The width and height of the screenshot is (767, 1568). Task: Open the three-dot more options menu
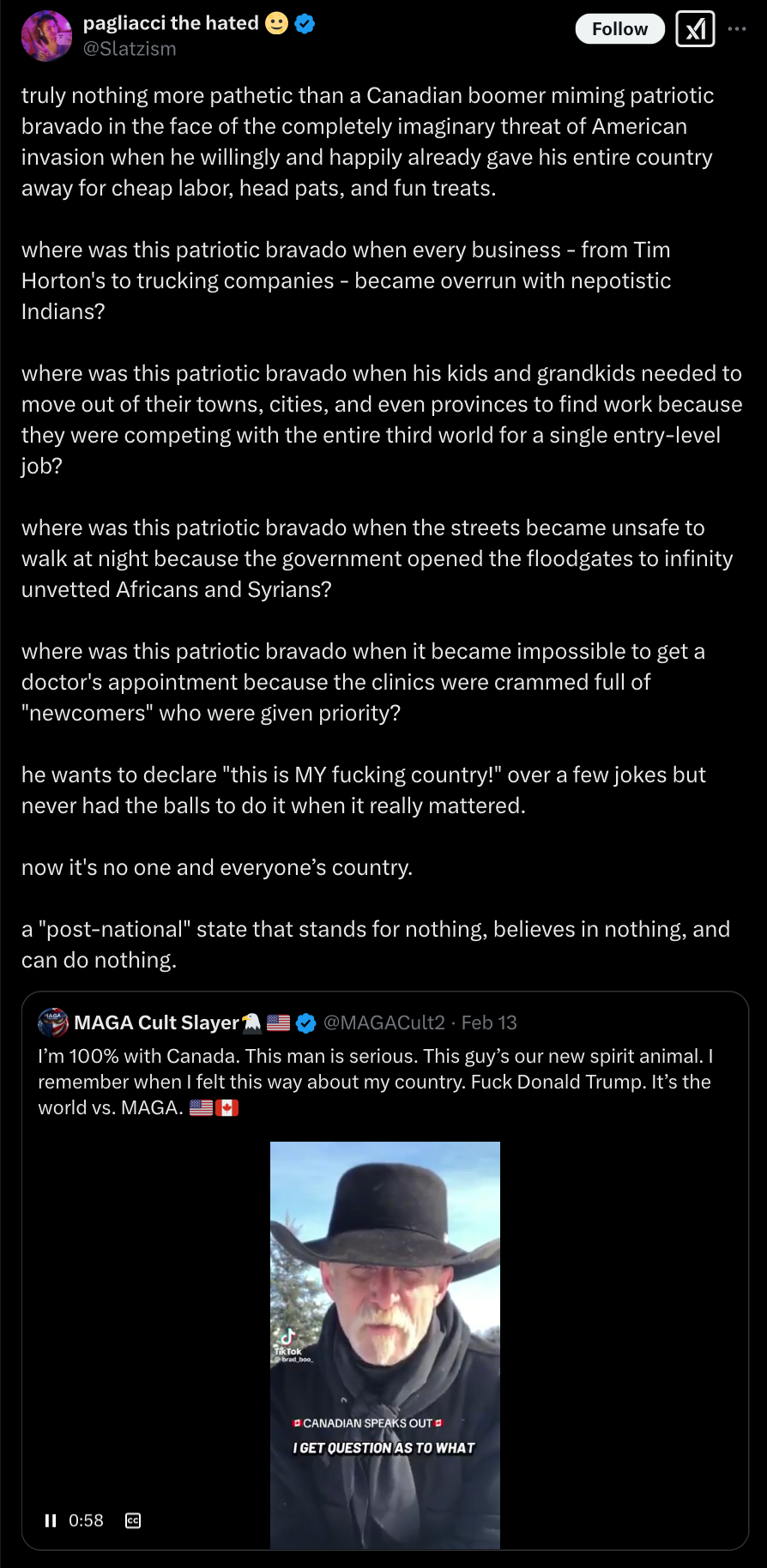click(737, 28)
